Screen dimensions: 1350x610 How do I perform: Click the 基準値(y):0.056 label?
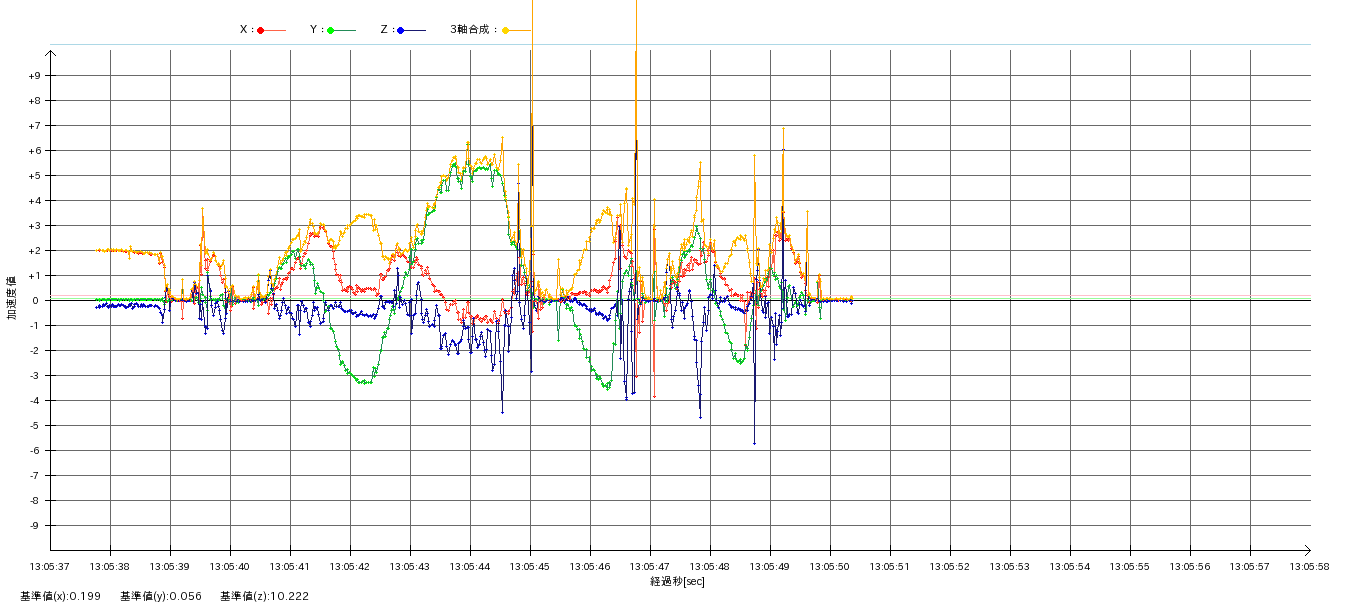(x=161, y=597)
